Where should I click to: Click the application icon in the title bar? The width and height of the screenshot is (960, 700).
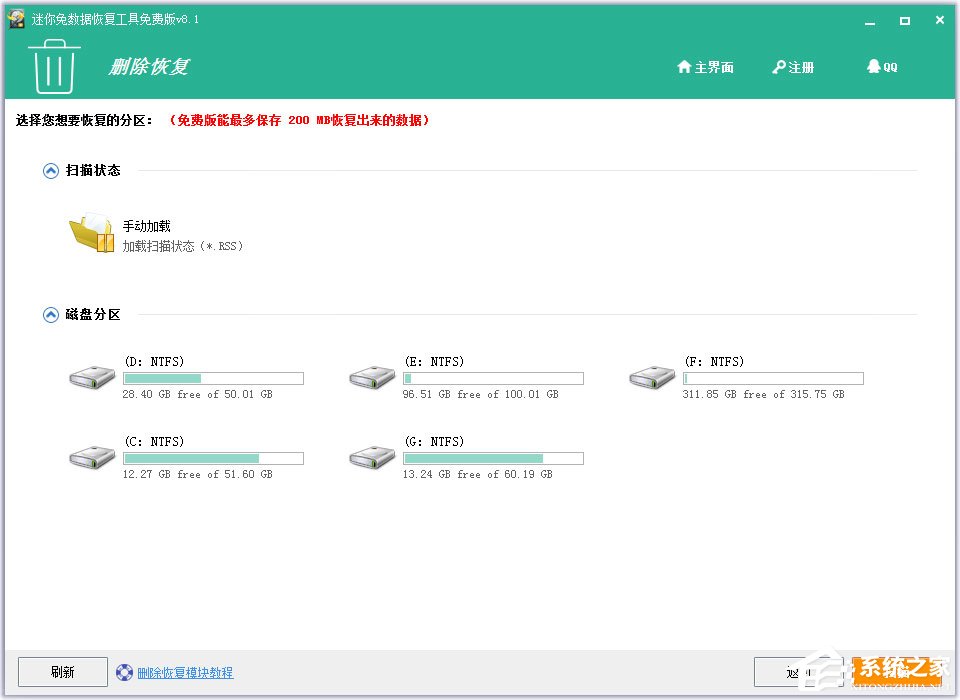click(x=16, y=18)
